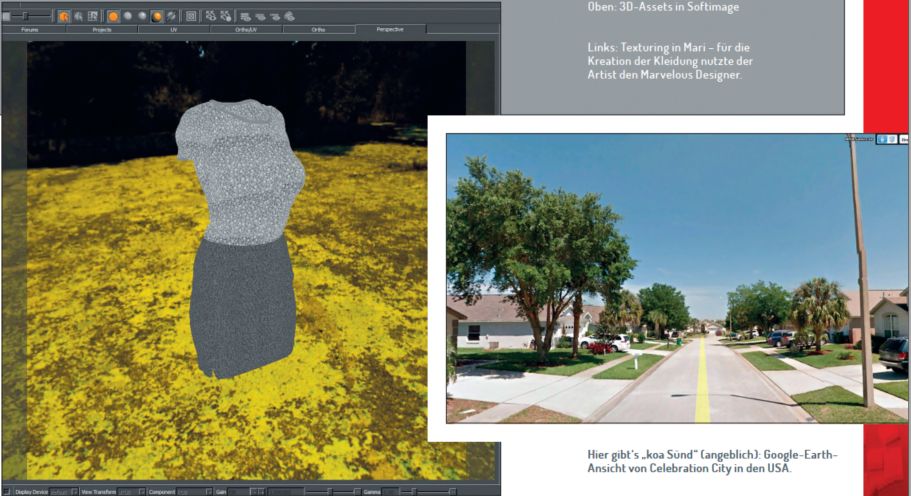Click the half-black orange sphere lighting icon
The height and width of the screenshot is (496, 911).
click(157, 16)
